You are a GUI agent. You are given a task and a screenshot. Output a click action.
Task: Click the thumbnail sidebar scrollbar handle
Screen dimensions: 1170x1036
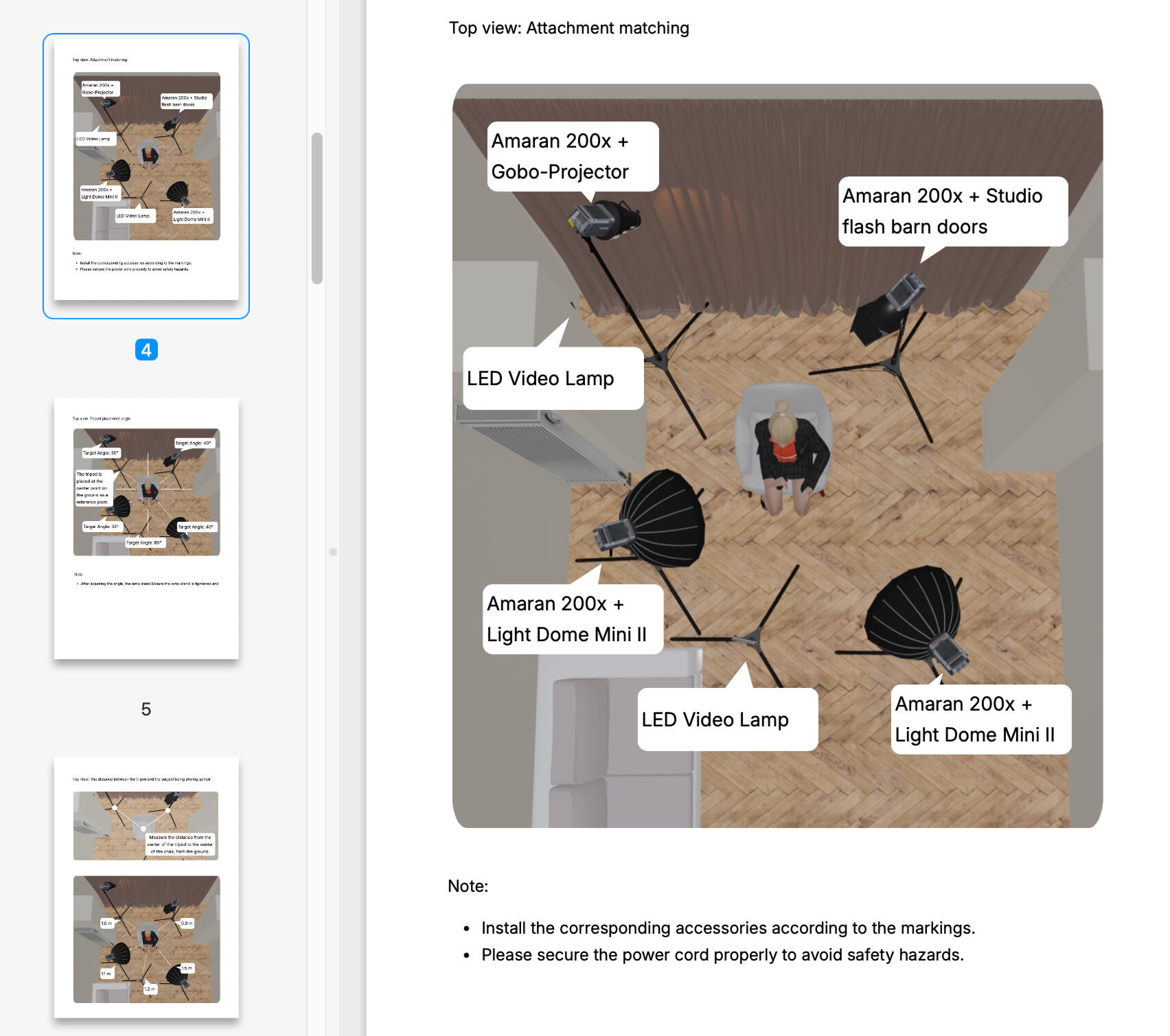[317, 208]
